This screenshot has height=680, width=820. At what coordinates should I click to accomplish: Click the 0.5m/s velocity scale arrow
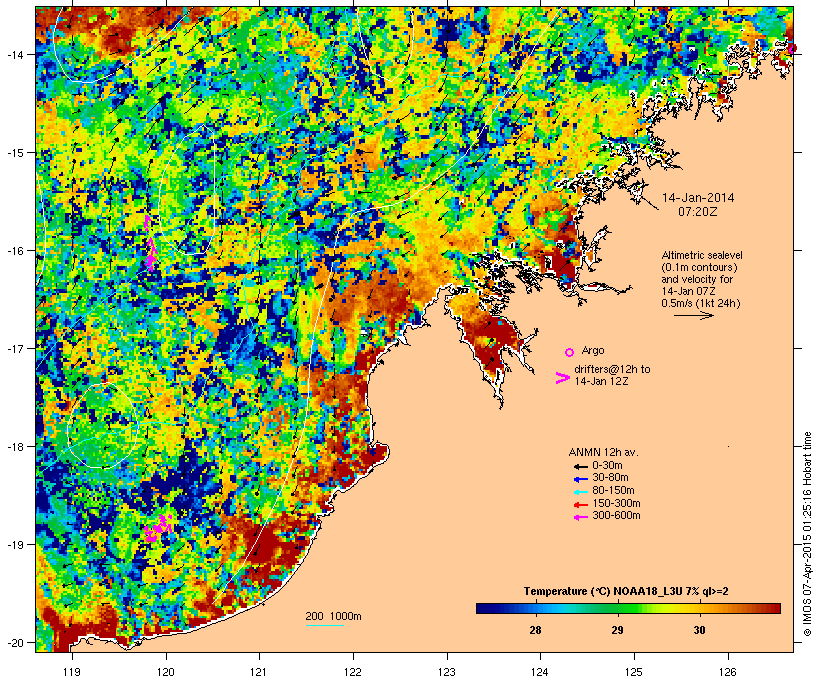coord(693,315)
